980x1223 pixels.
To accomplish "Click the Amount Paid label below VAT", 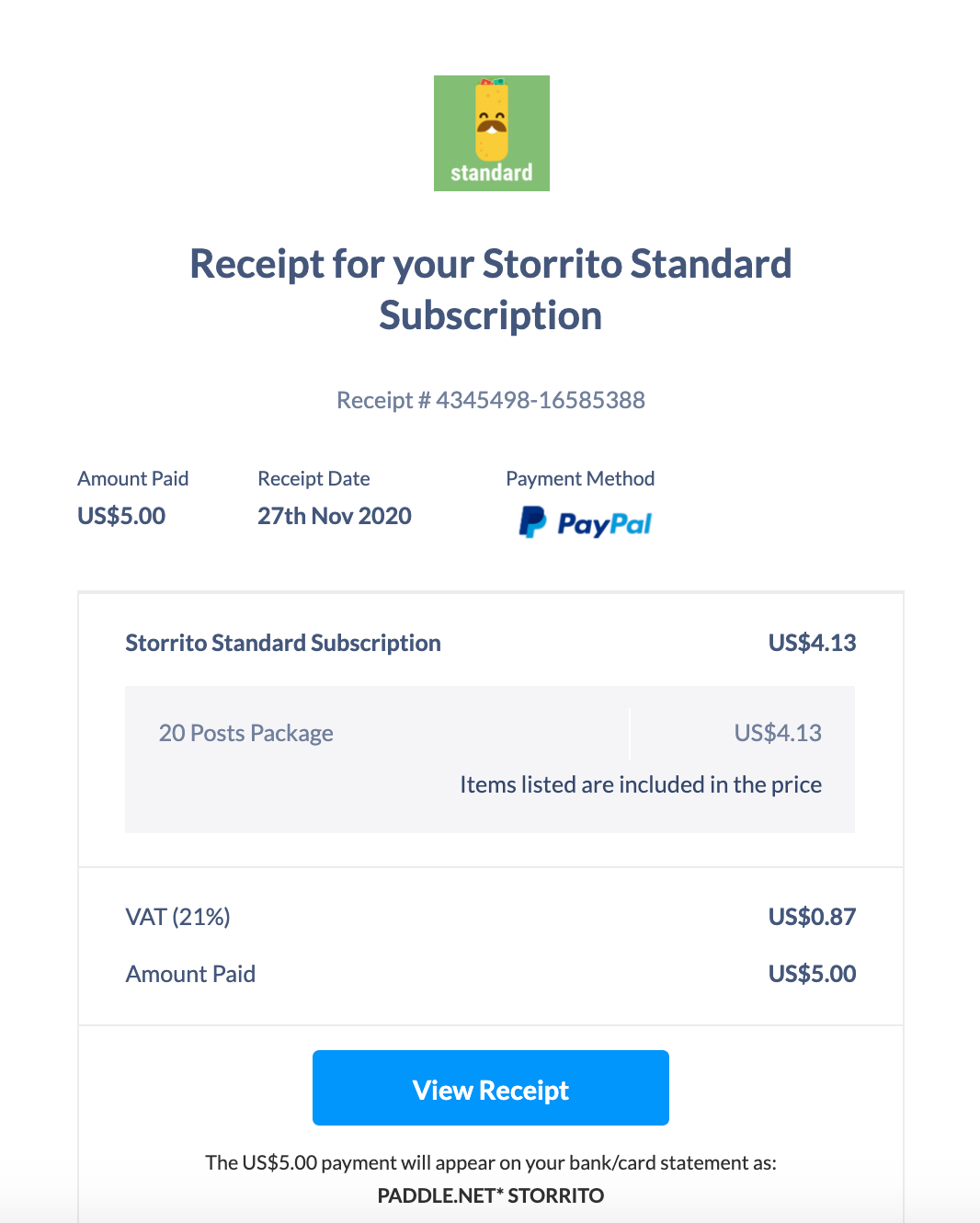I will [x=190, y=974].
